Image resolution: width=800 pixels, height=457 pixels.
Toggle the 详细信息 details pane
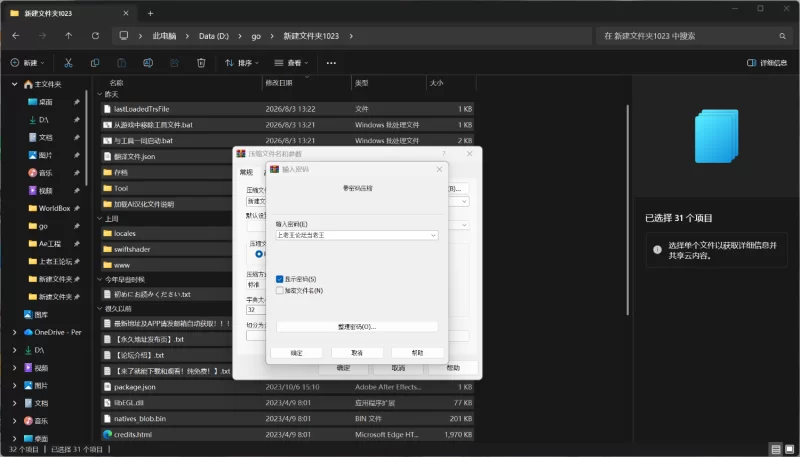click(x=767, y=63)
